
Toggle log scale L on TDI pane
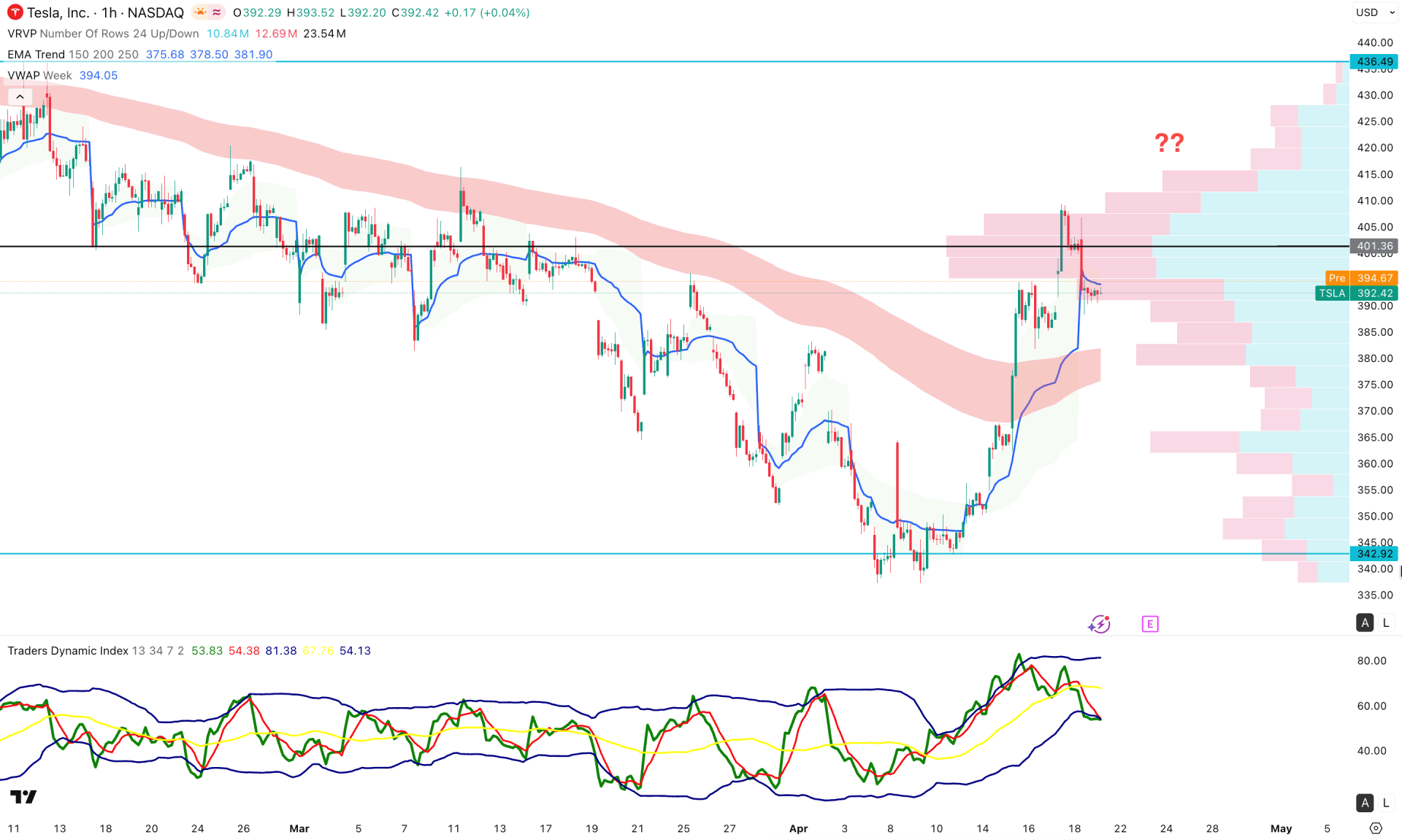point(1386,803)
